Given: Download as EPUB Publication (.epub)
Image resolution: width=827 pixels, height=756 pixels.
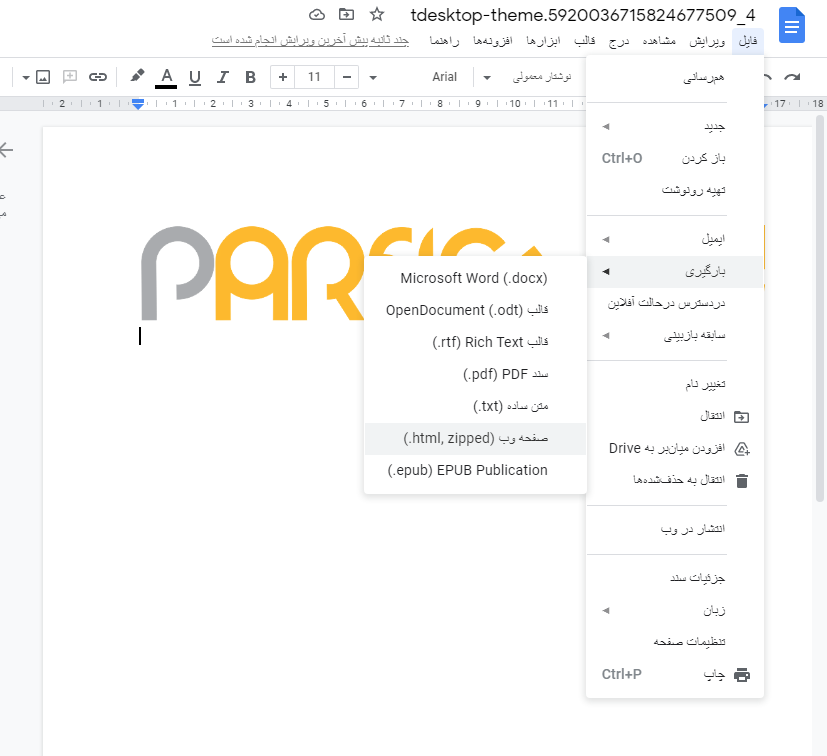Looking at the screenshot, I should point(475,470).
